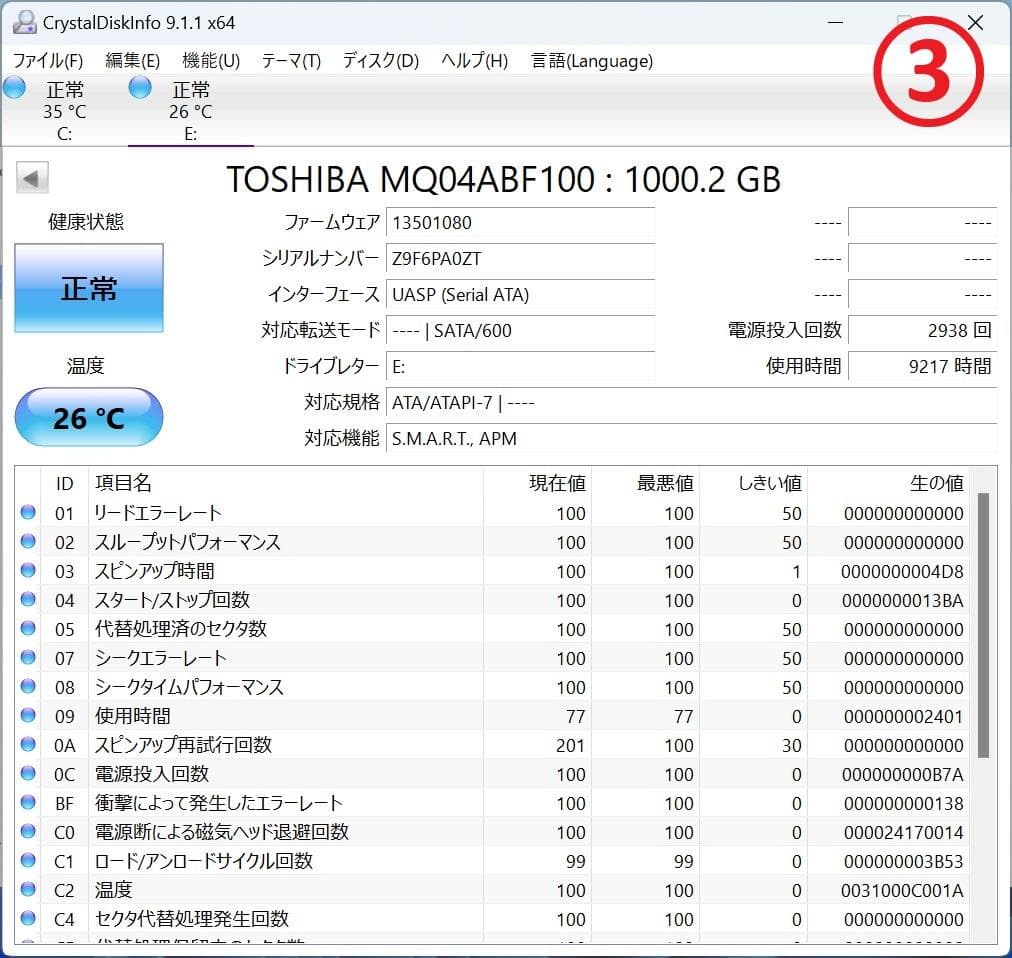Image resolution: width=1012 pixels, height=958 pixels.
Task: Open the 言語(Language) menu
Action: point(590,61)
